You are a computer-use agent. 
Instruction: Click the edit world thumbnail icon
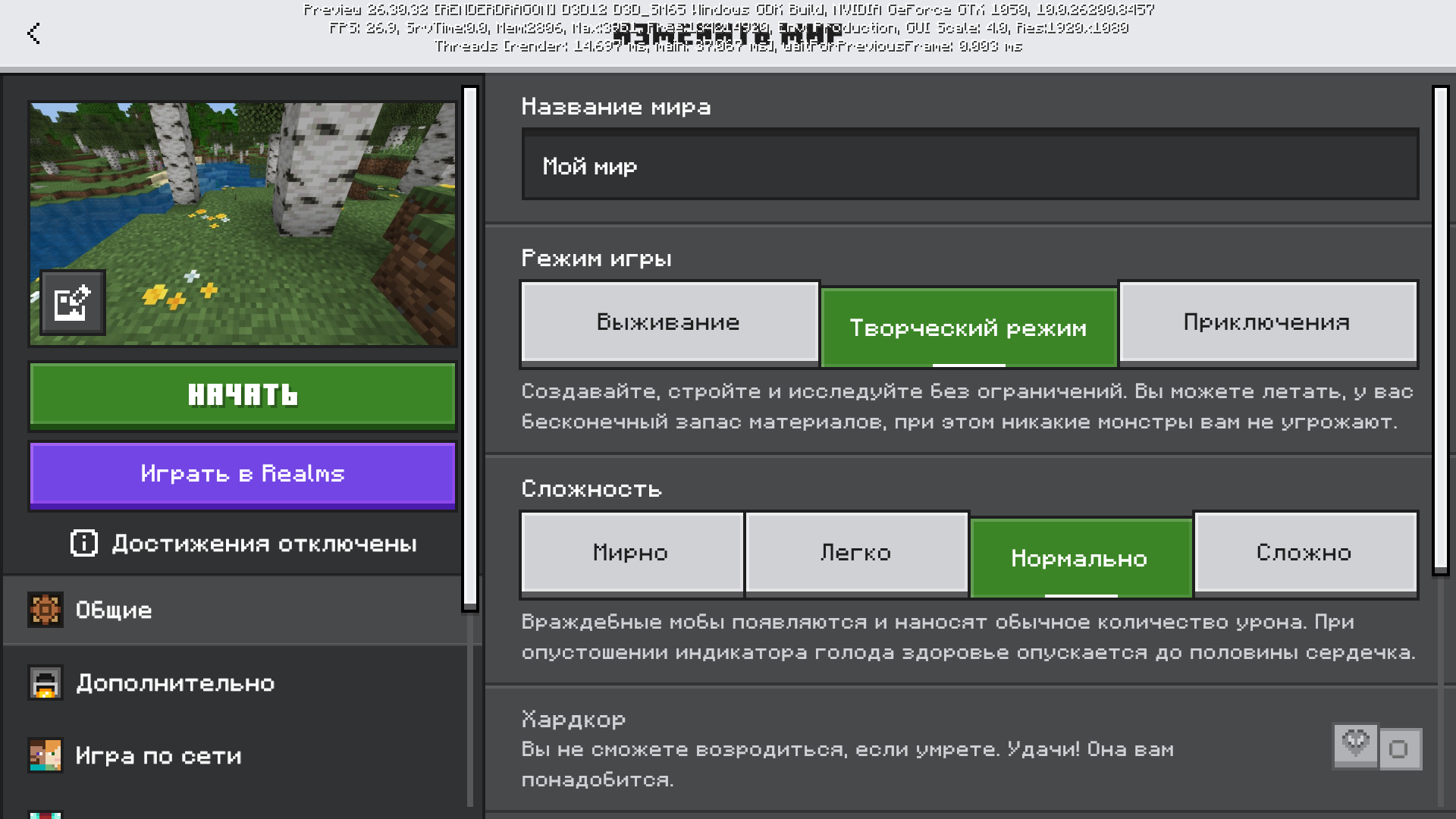click(73, 303)
